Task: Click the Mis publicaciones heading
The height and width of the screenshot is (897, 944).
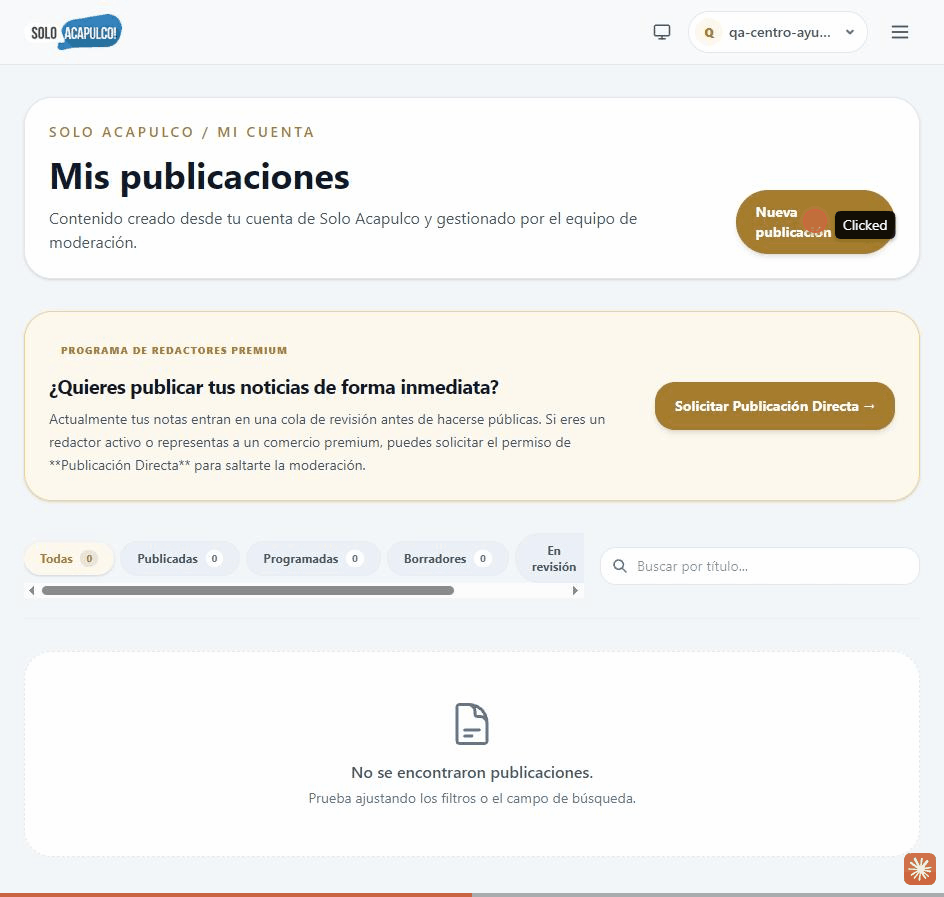Action: (x=199, y=177)
